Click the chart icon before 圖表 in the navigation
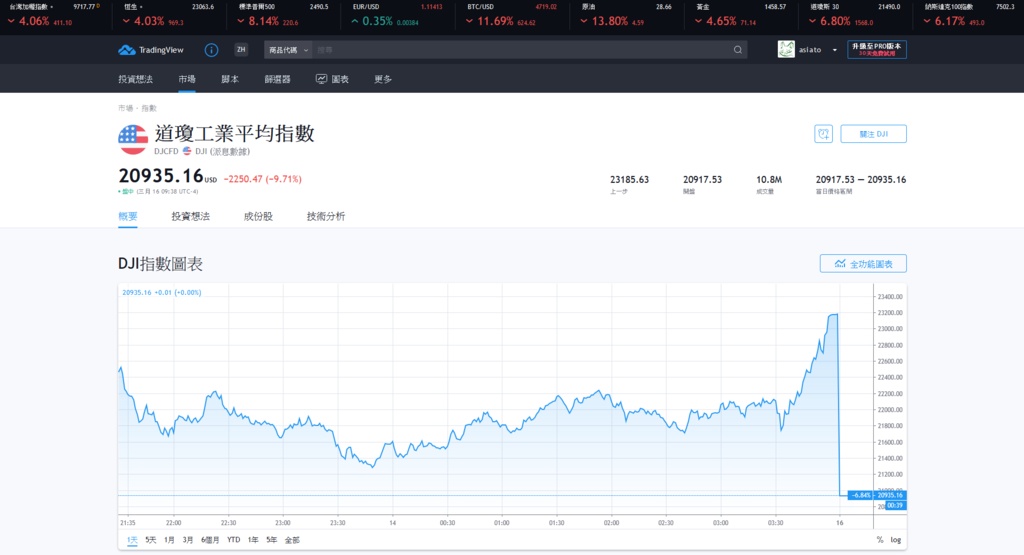 (321, 79)
